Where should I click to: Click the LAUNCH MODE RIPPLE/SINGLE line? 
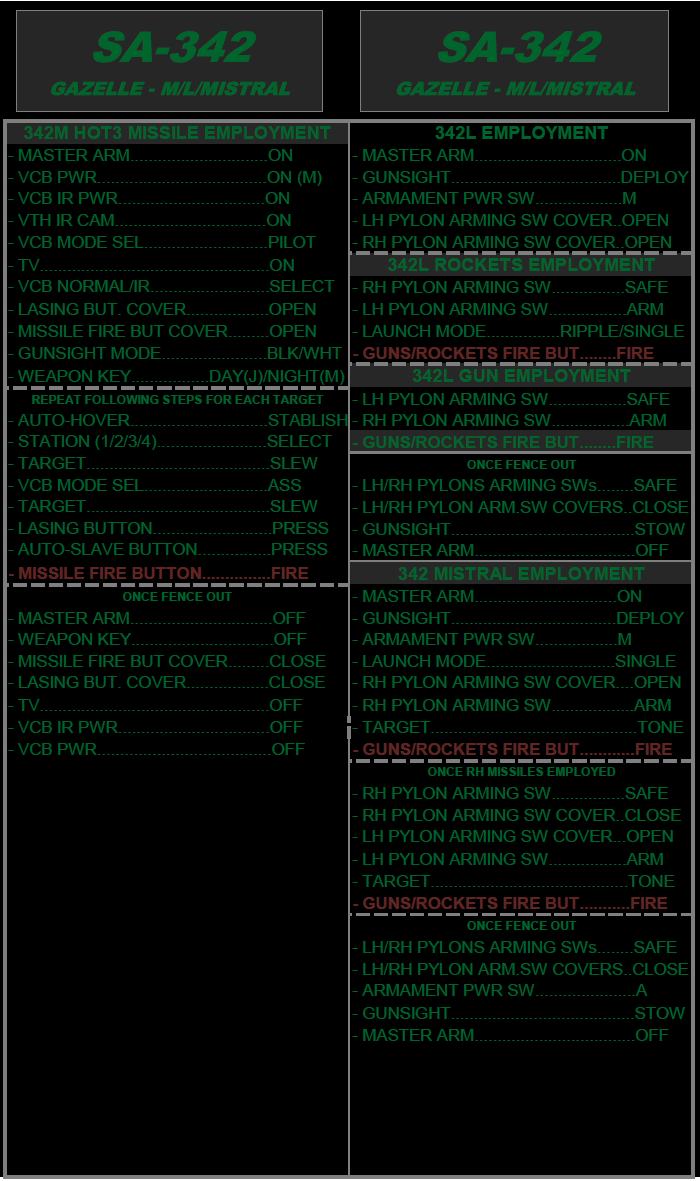coord(520,331)
